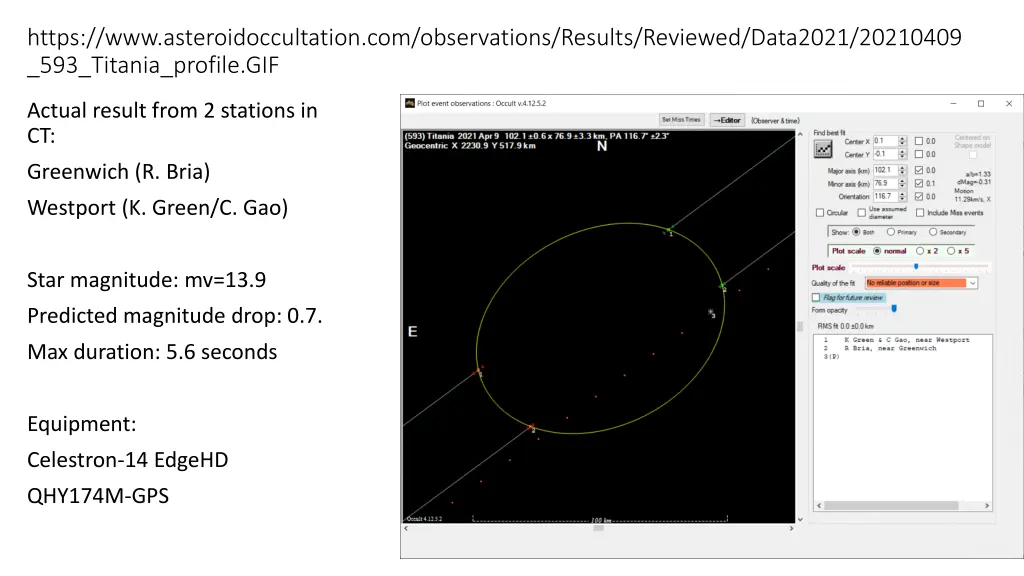
Task: Click the Set Miss Times button
Action: [680, 120]
